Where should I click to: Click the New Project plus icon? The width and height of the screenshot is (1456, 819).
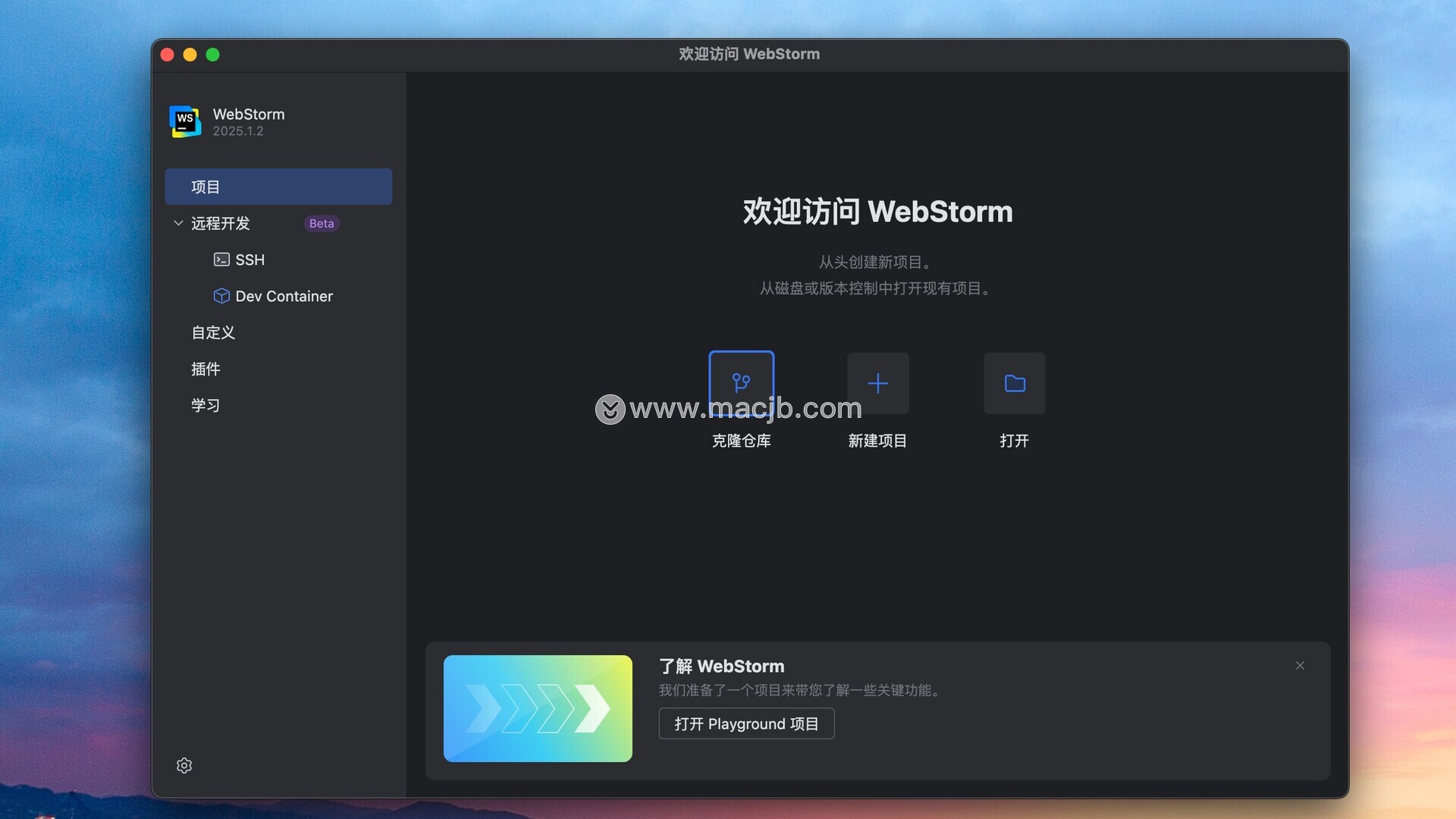point(877,383)
